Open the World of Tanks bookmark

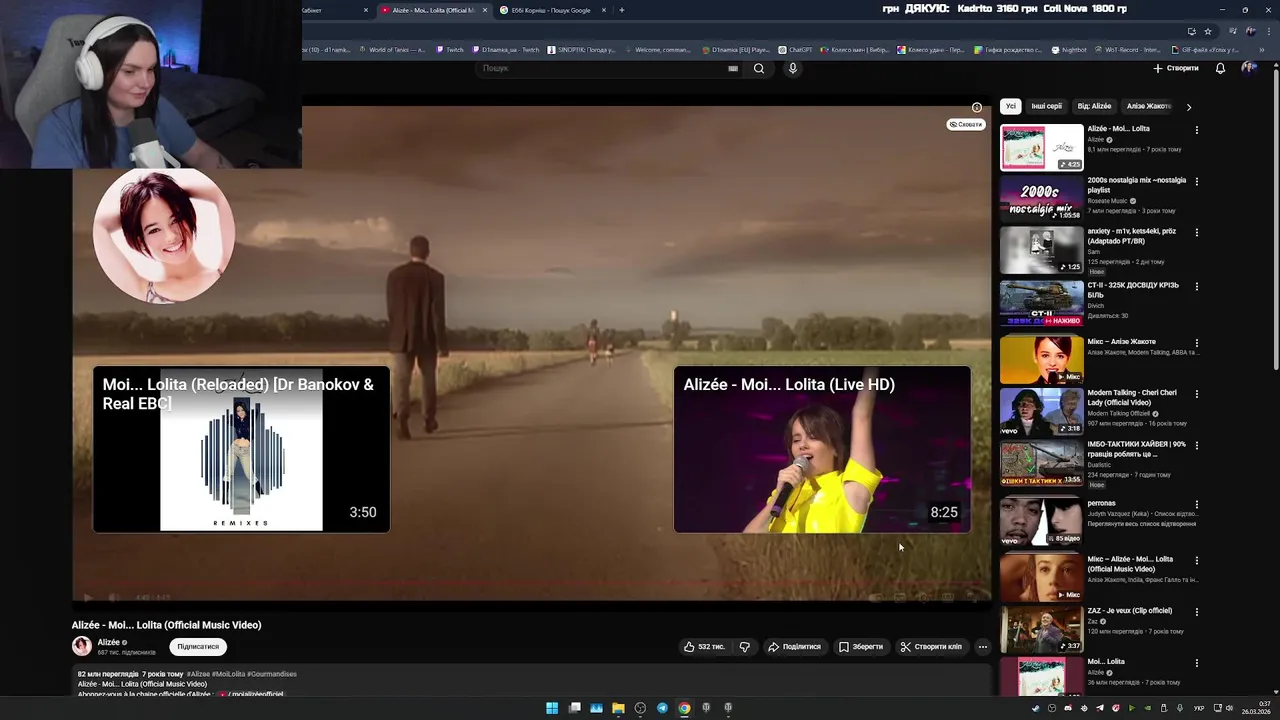393,49
